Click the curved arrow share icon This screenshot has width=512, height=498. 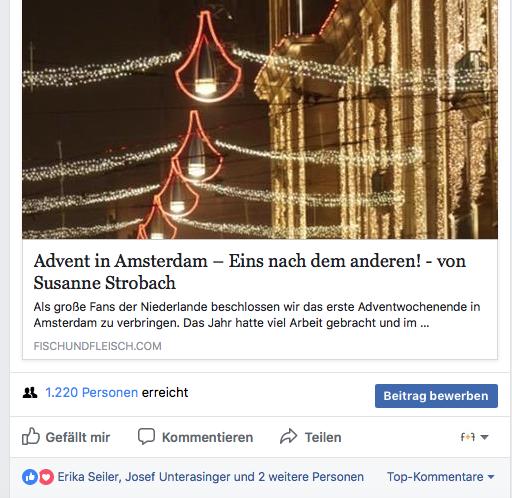(x=288, y=436)
